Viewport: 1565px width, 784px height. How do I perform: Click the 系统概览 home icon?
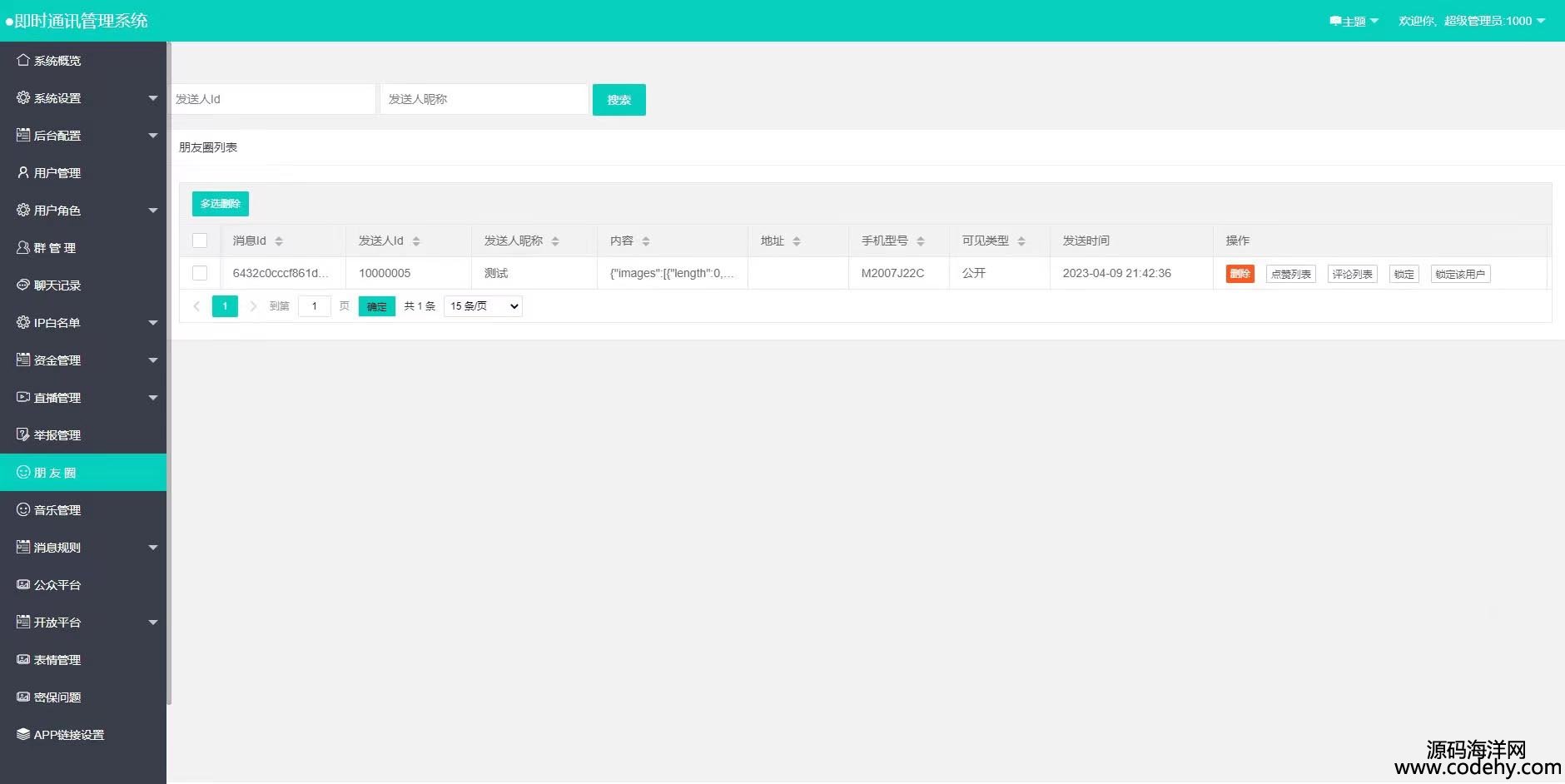[x=23, y=60]
